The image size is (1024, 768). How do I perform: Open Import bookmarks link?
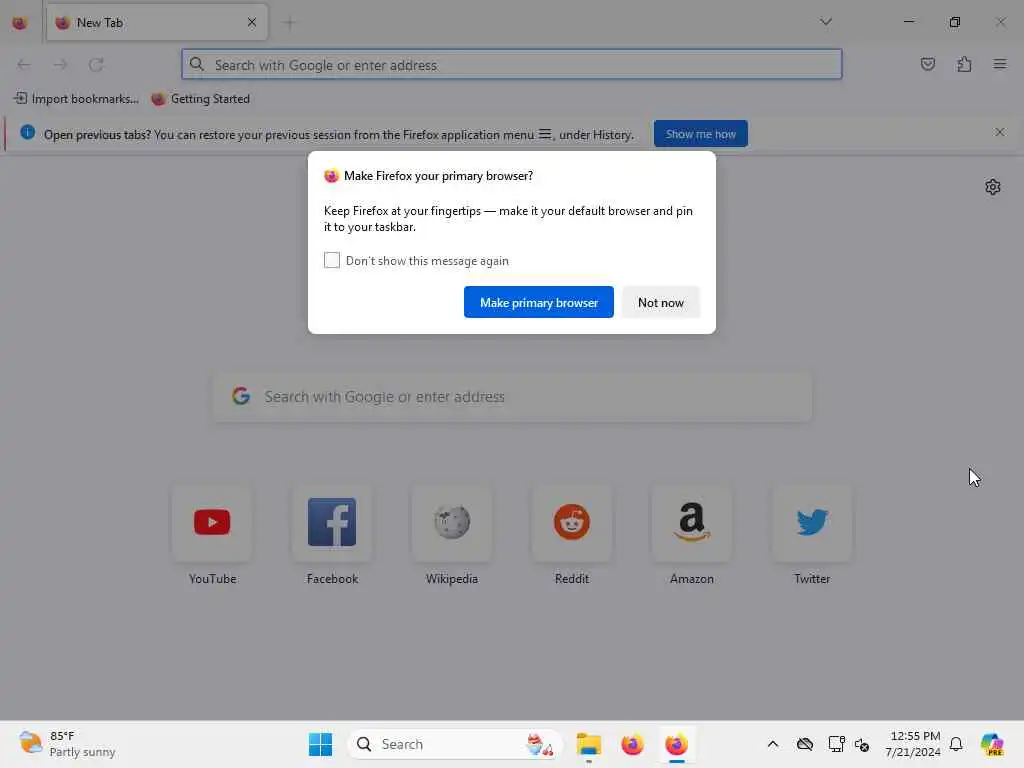coord(76,99)
